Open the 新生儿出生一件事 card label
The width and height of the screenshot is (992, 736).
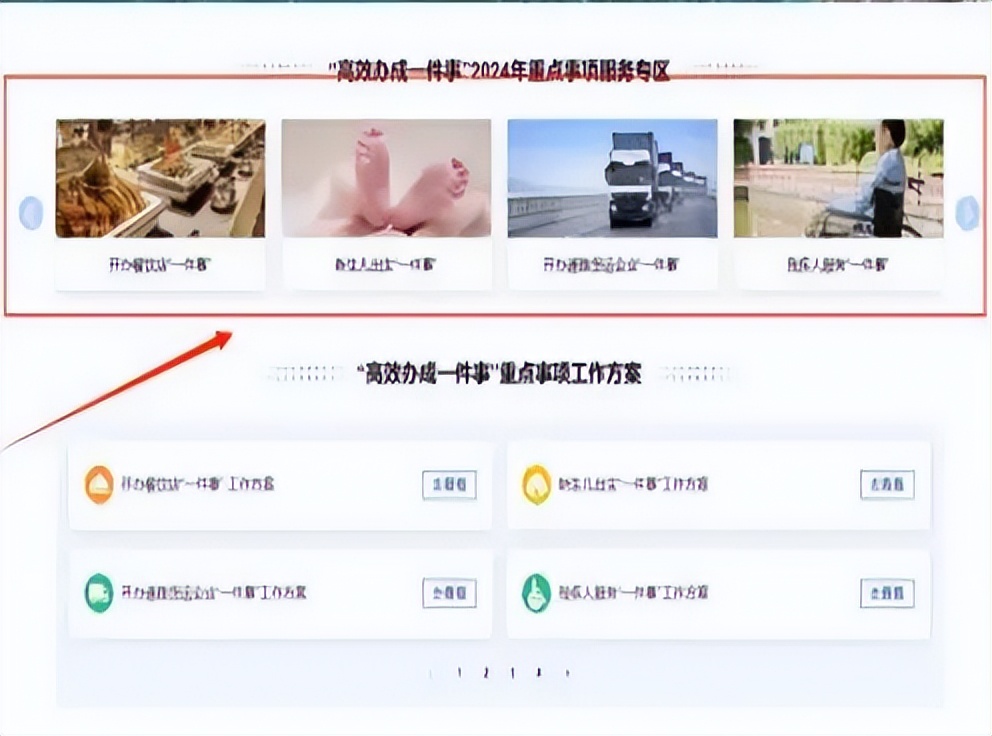386,265
